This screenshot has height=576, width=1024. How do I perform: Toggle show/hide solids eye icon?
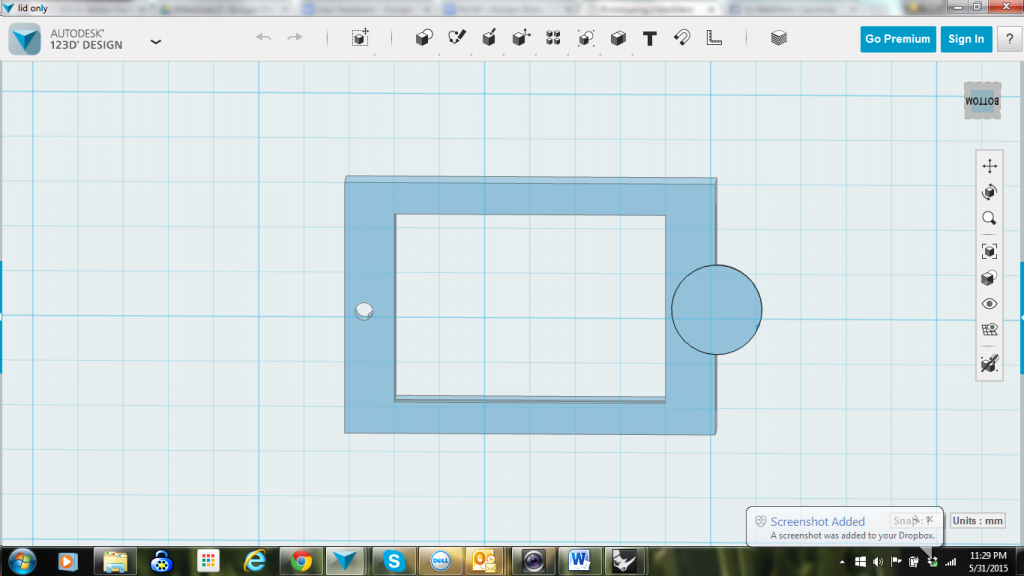point(989,304)
